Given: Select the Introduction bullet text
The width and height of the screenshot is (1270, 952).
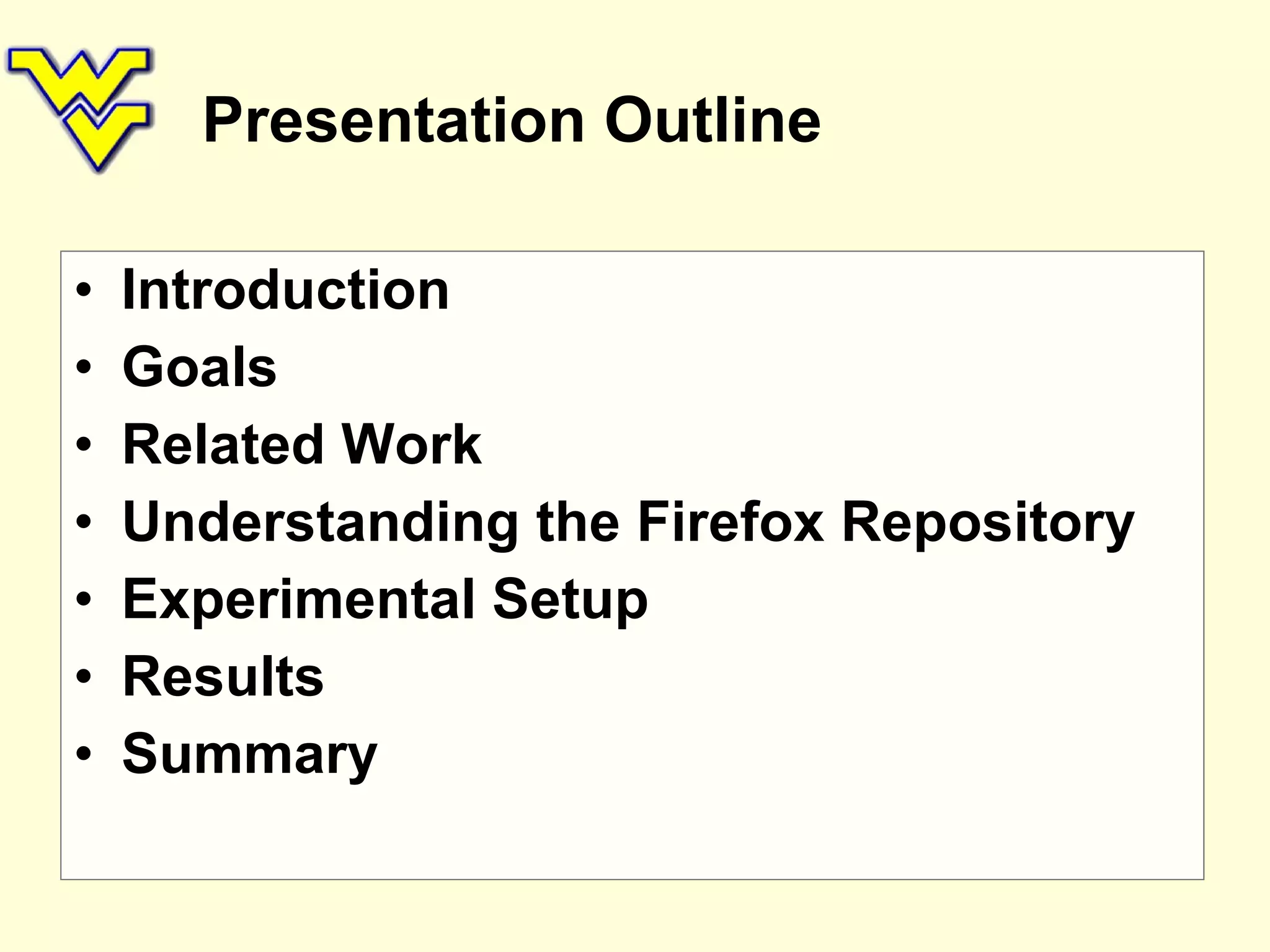Looking at the screenshot, I should 286,290.
